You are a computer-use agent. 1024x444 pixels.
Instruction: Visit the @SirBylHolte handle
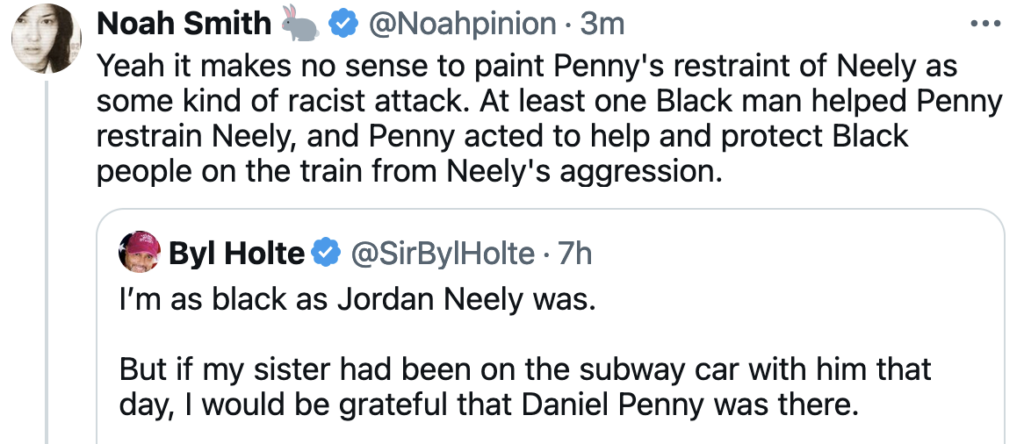tap(444, 254)
